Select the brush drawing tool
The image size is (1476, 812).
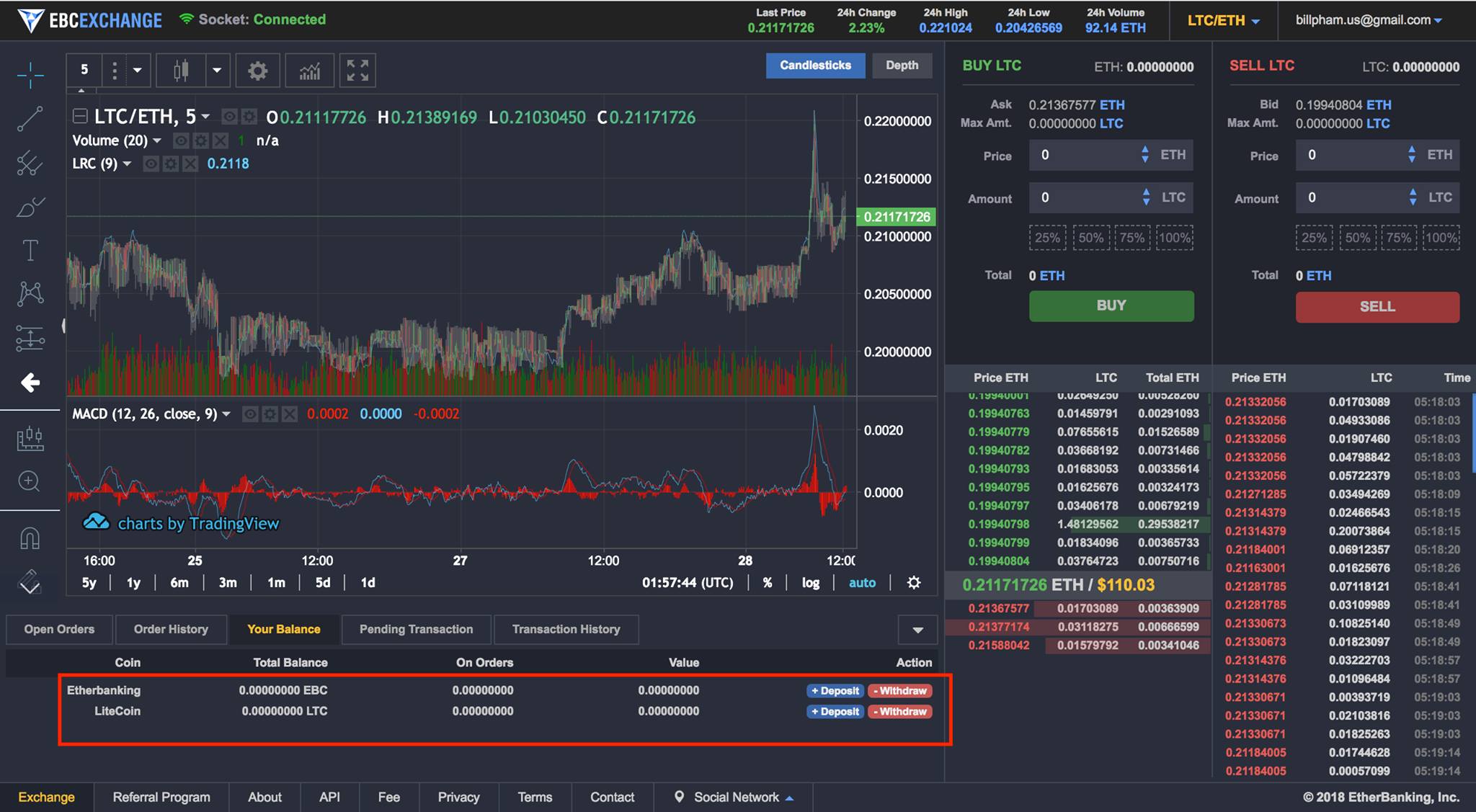30,208
